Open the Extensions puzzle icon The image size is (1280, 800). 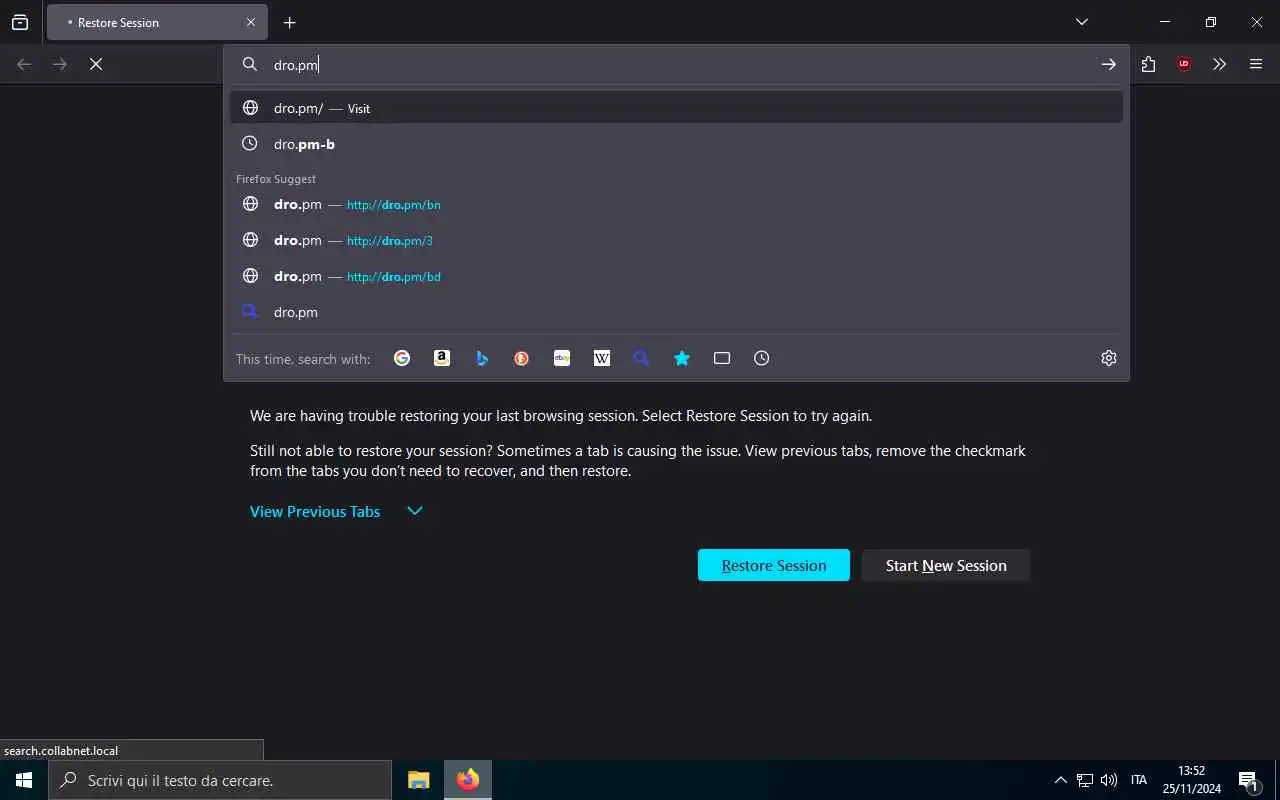(x=1148, y=64)
